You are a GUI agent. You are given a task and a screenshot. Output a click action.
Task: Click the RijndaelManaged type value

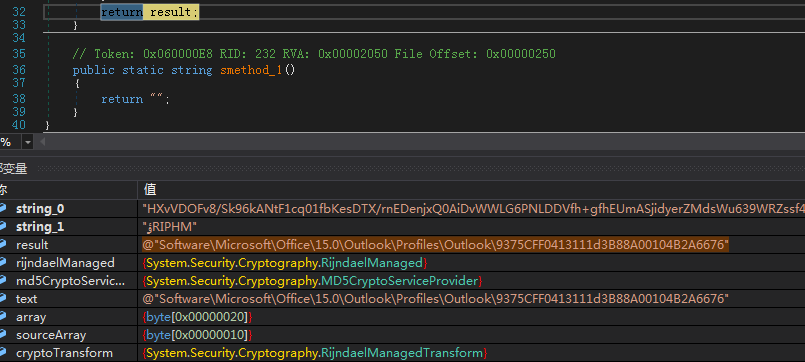(285, 263)
